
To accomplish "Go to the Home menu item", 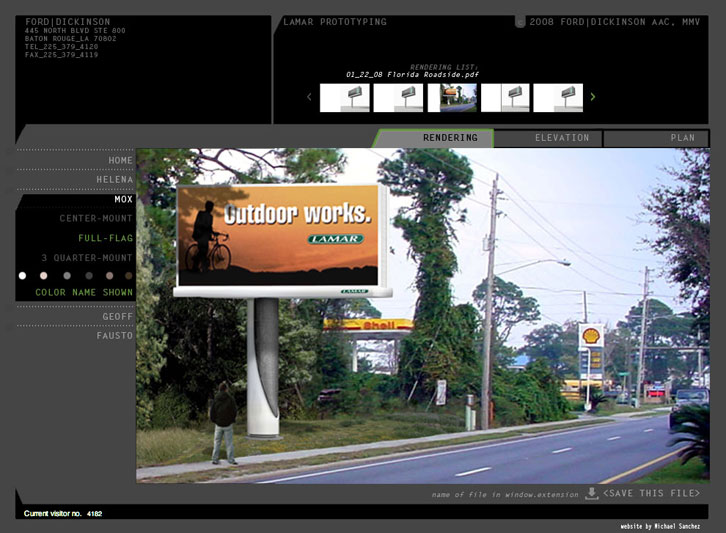I will click(120, 160).
